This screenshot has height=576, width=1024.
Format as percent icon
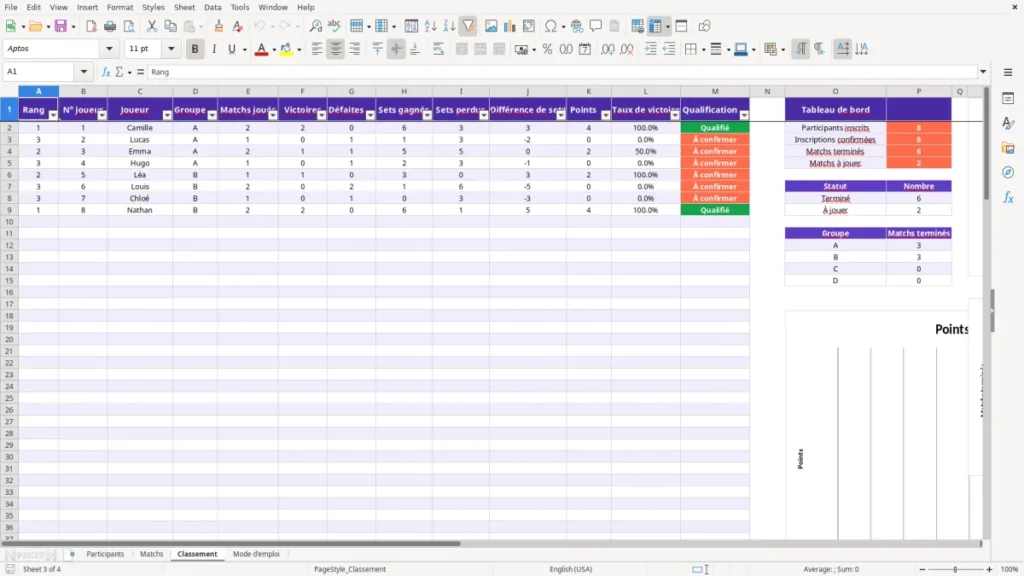tap(547, 49)
